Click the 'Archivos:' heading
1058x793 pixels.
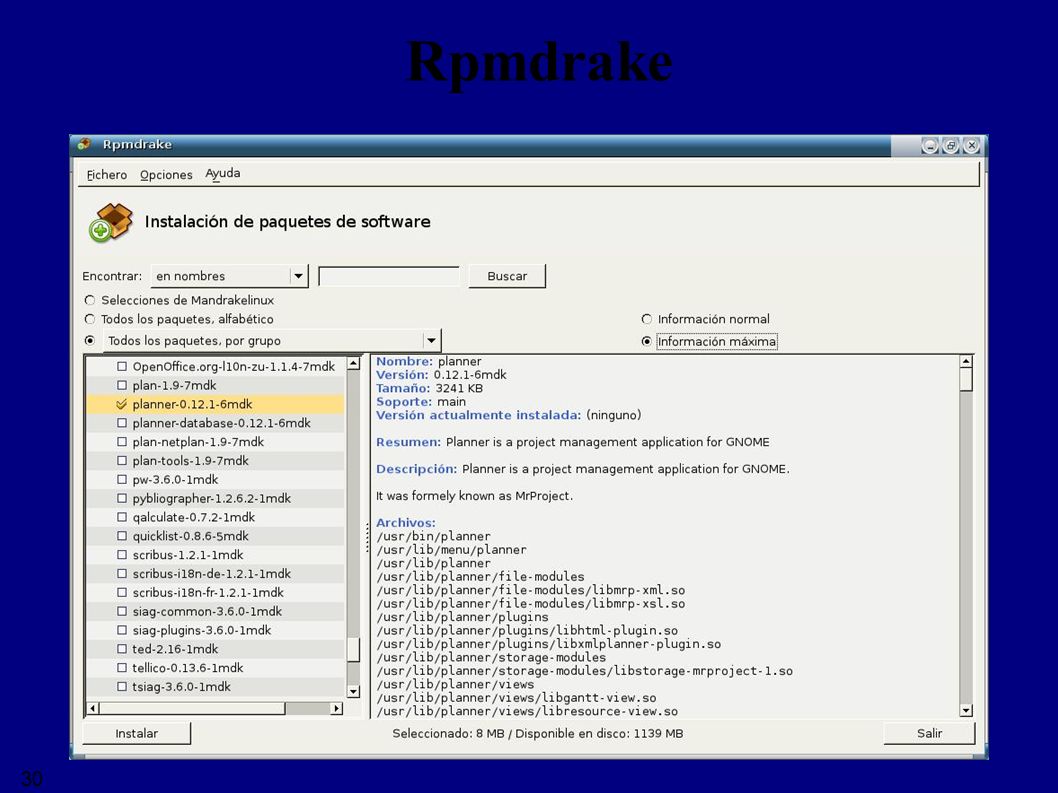(406, 523)
